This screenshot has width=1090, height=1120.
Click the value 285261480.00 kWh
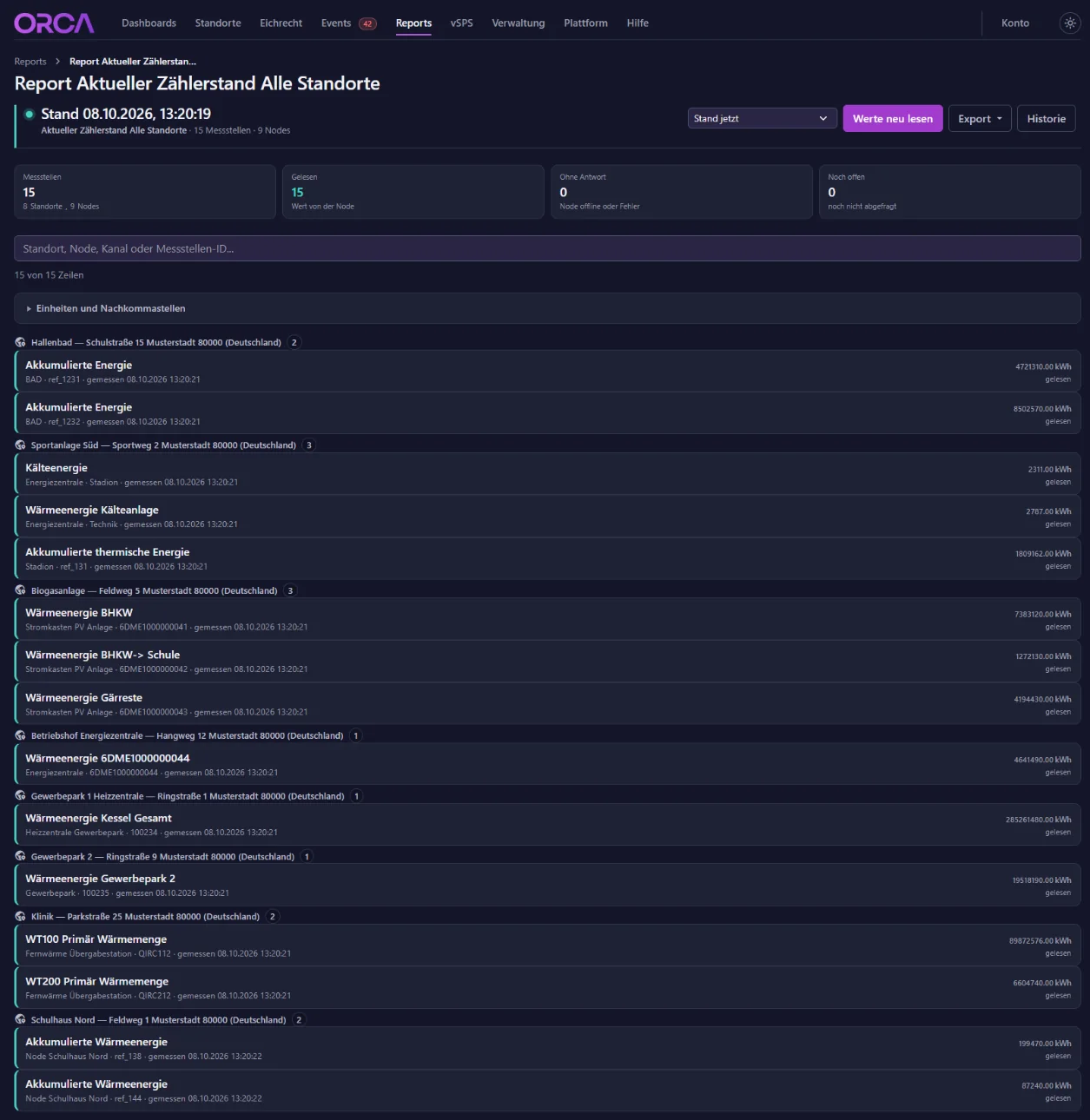click(1038, 820)
